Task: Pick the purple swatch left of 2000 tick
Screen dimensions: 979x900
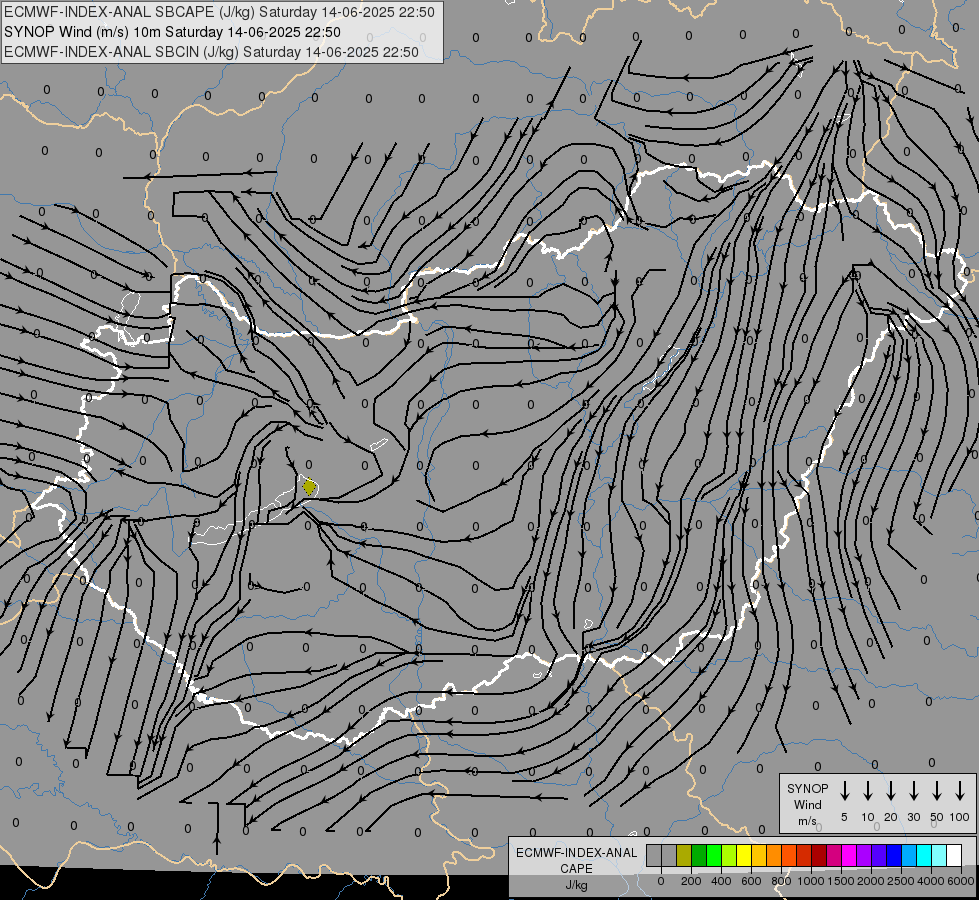Action: (864, 855)
